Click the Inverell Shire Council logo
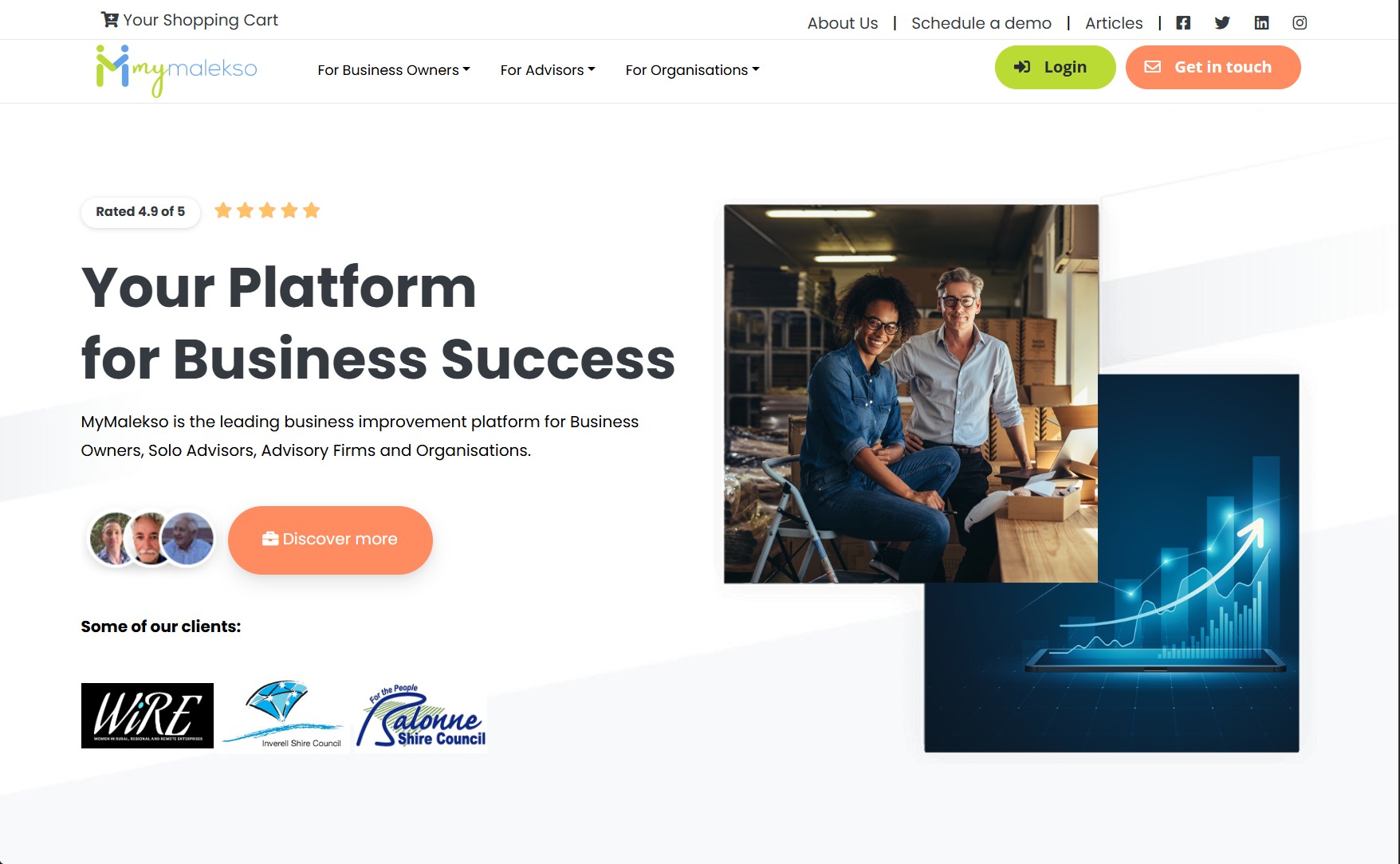This screenshot has width=1400, height=864. 284,714
